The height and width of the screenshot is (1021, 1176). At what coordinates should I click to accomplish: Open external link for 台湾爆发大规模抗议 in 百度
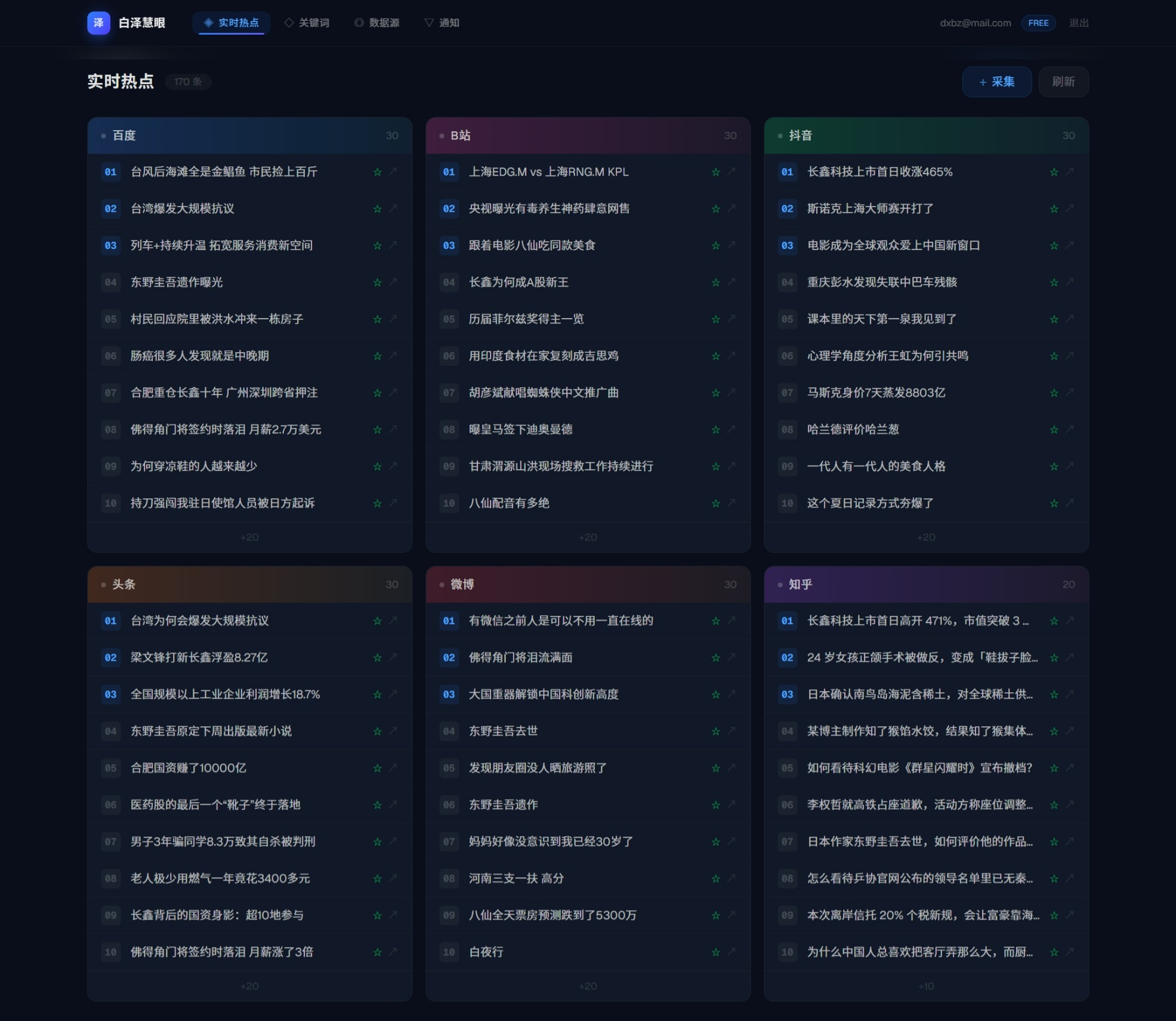393,208
